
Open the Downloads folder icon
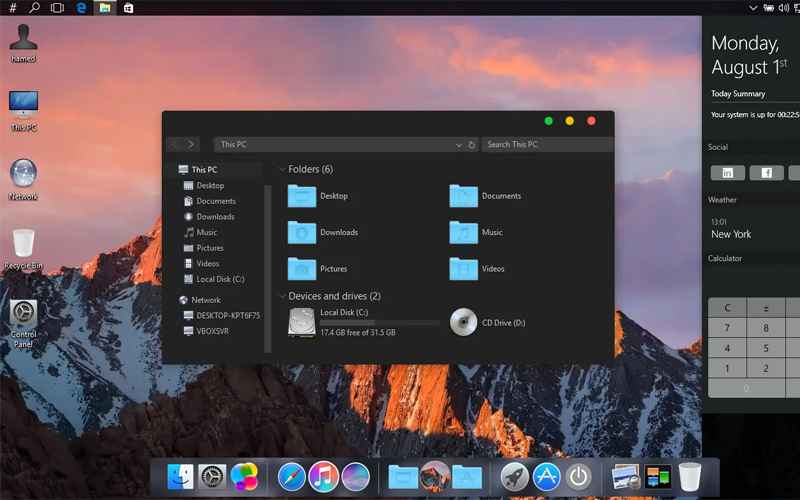(x=301, y=232)
